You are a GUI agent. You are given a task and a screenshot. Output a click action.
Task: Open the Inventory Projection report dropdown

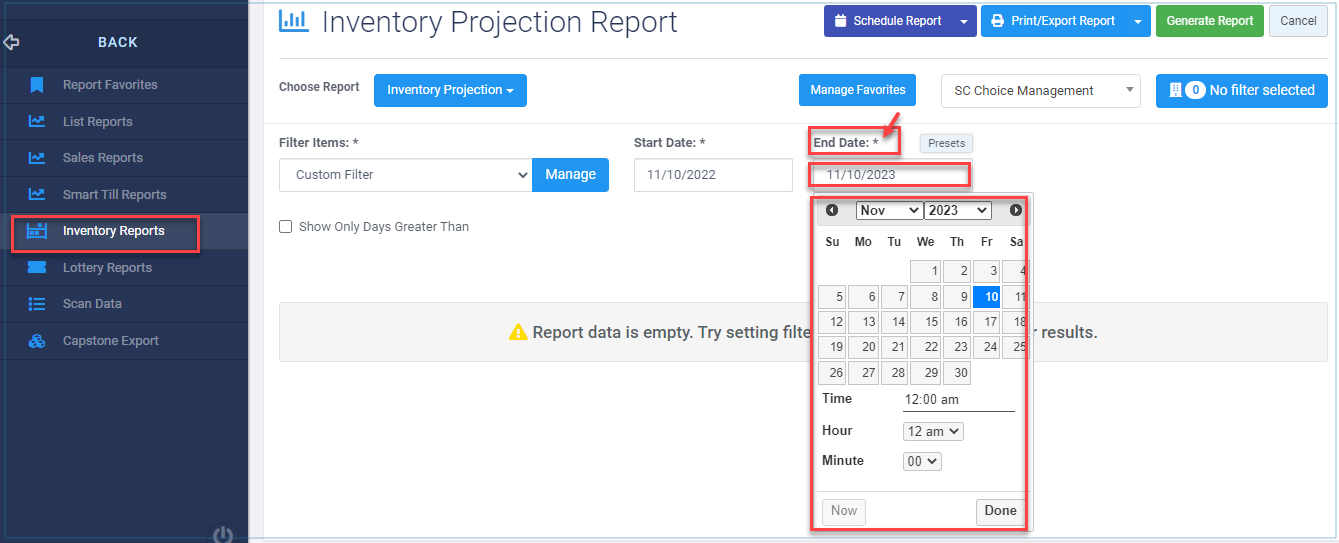[x=450, y=90]
